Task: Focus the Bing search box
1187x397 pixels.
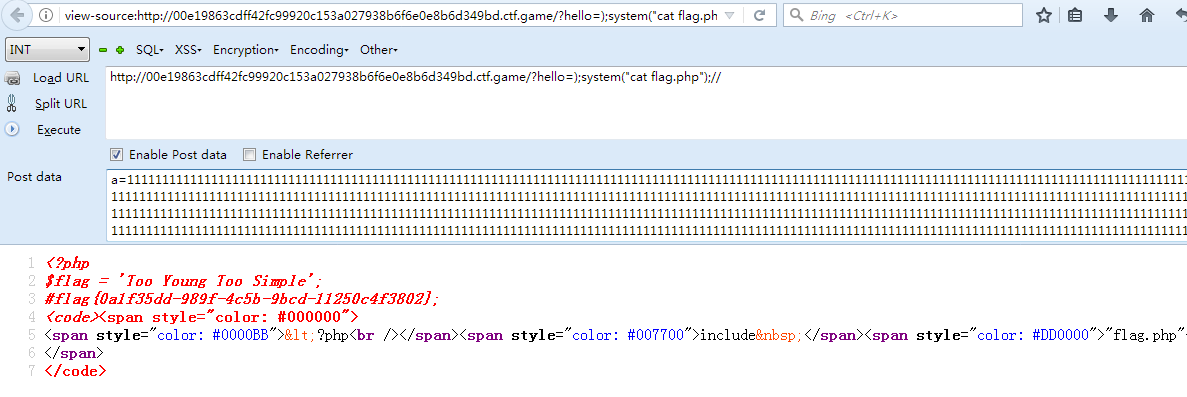Action: 902,15
